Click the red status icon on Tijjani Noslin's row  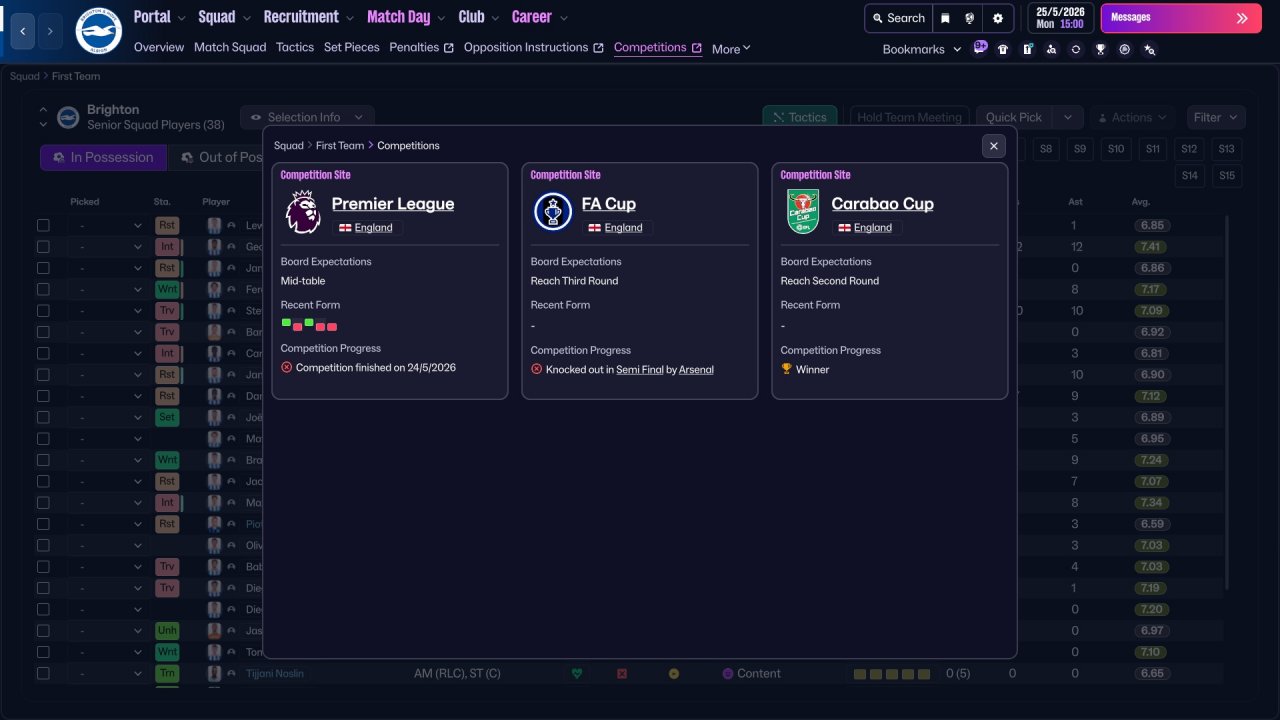click(622, 674)
